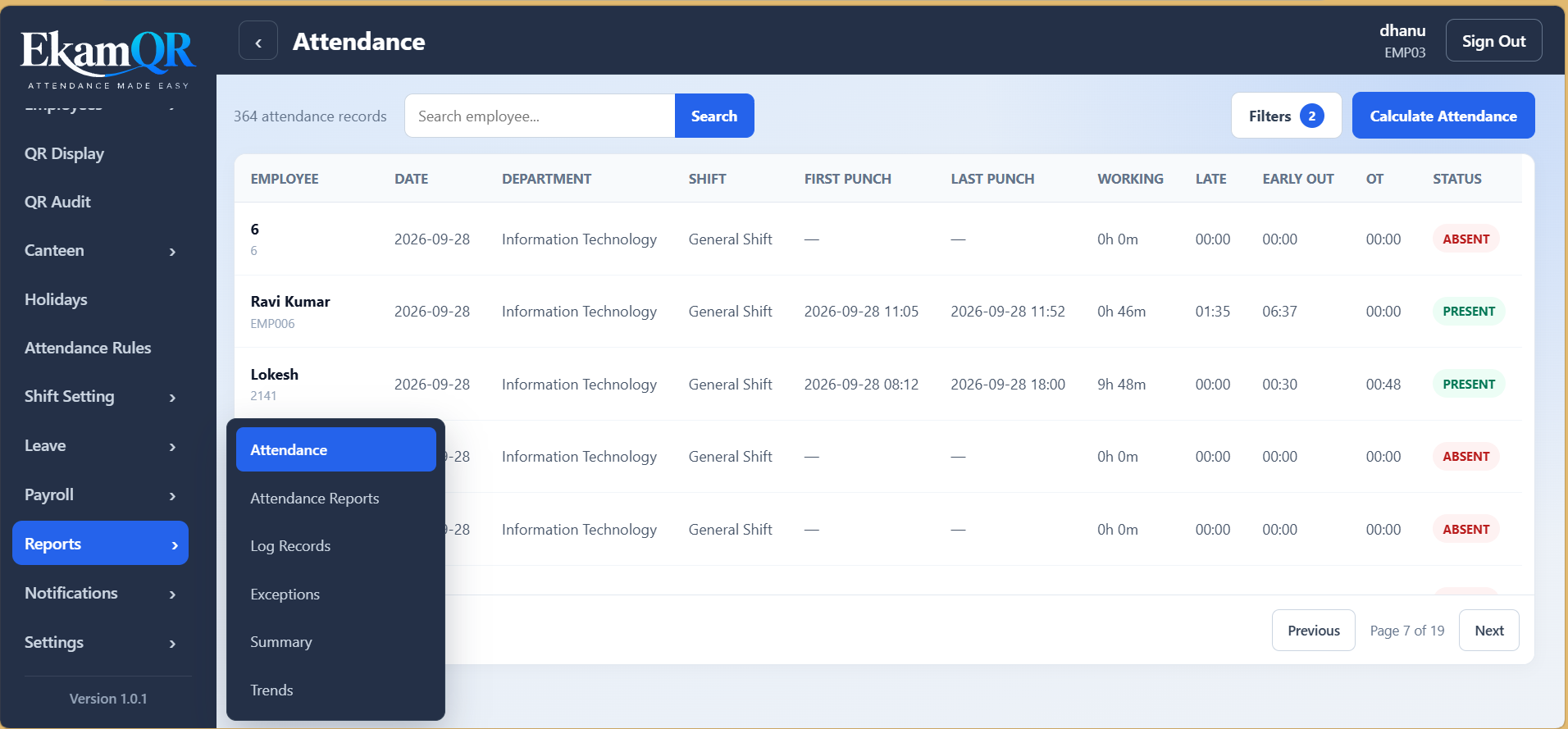Sign out of the account
Viewport: 1568px width, 729px height.
click(x=1493, y=41)
